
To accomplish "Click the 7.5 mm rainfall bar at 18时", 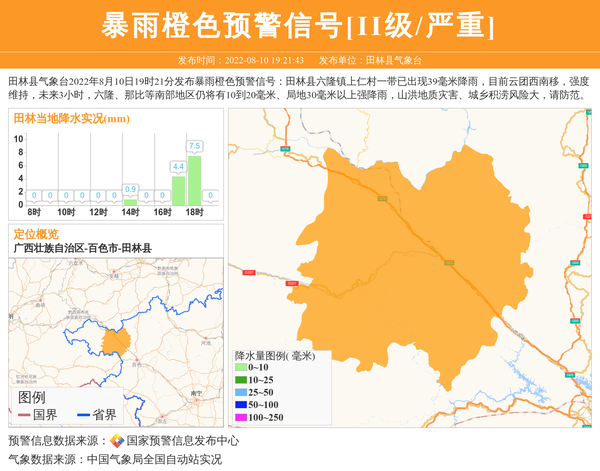I will click(x=194, y=181).
